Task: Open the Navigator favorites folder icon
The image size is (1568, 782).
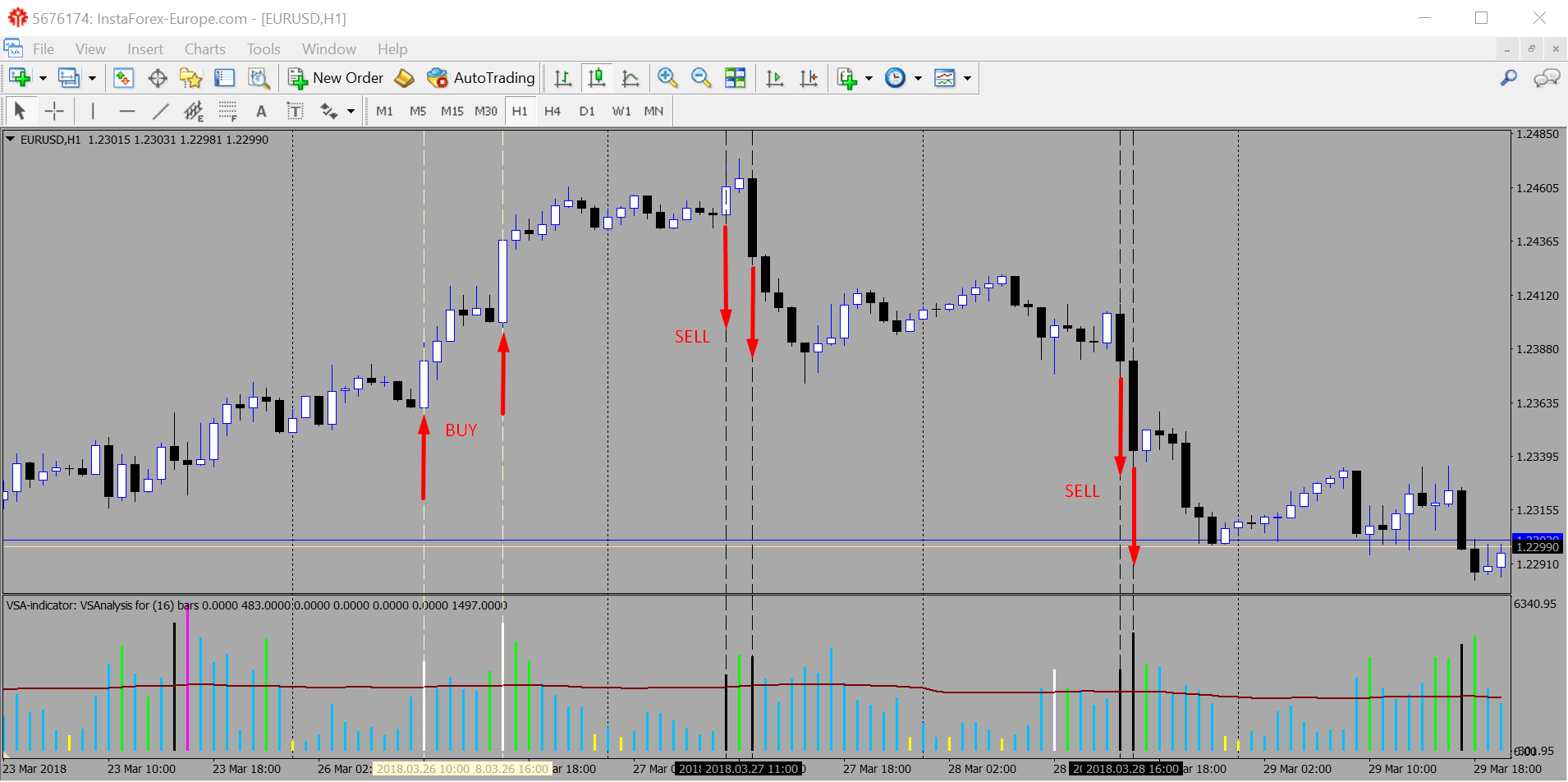Action: (x=191, y=78)
